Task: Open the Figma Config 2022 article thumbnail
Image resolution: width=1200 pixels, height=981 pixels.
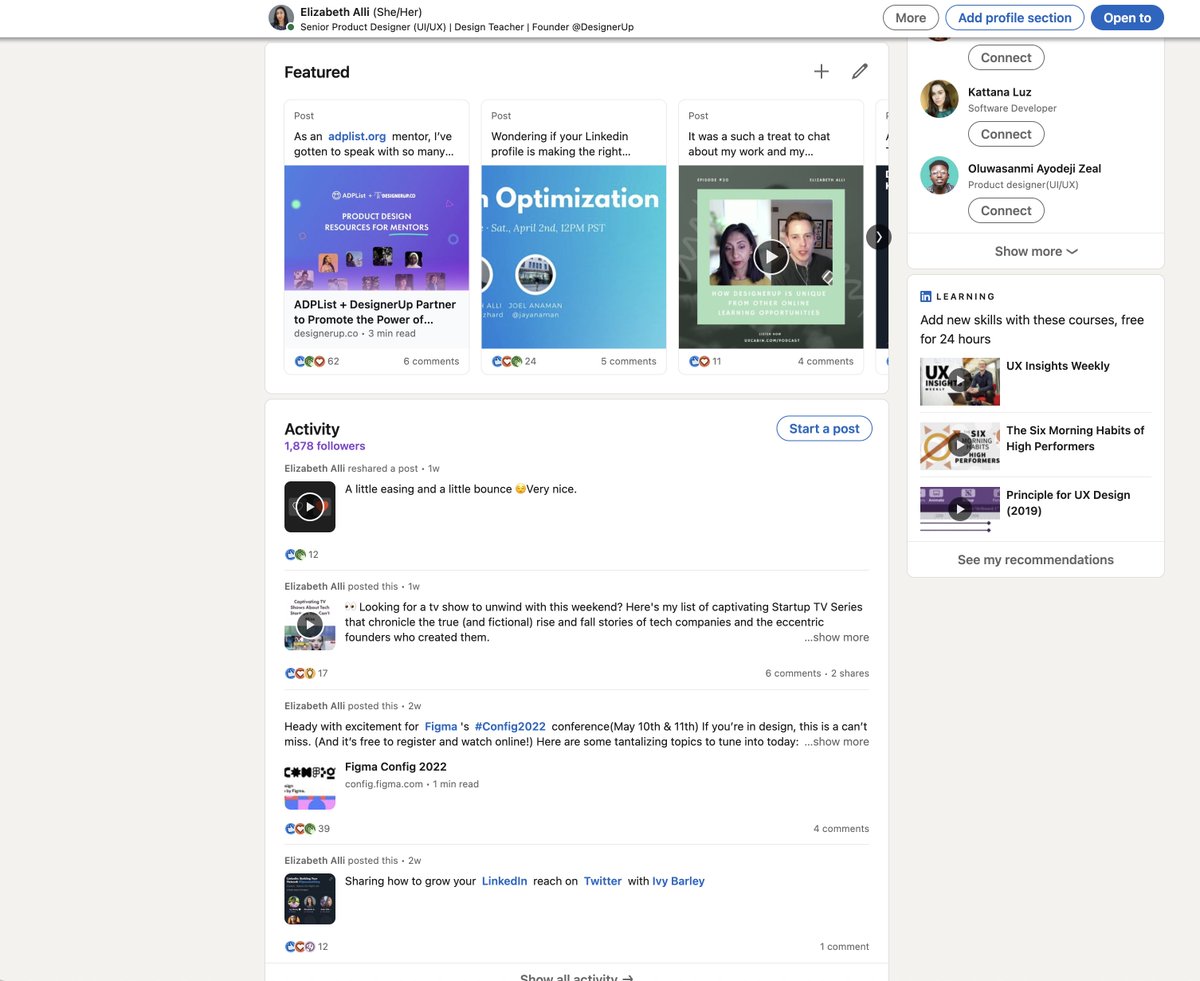Action: tap(309, 786)
